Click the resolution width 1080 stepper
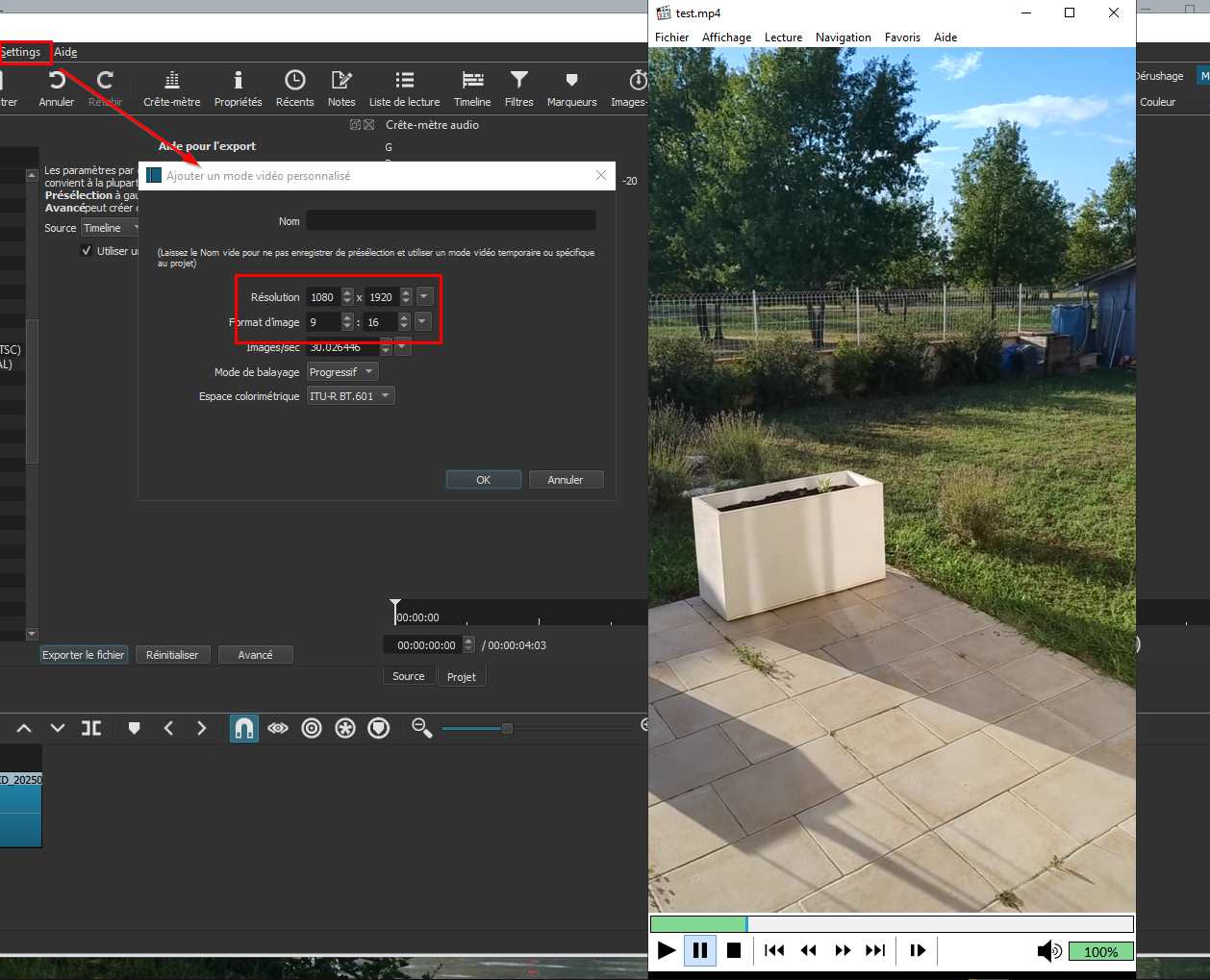The image size is (1210, 980). tap(347, 296)
